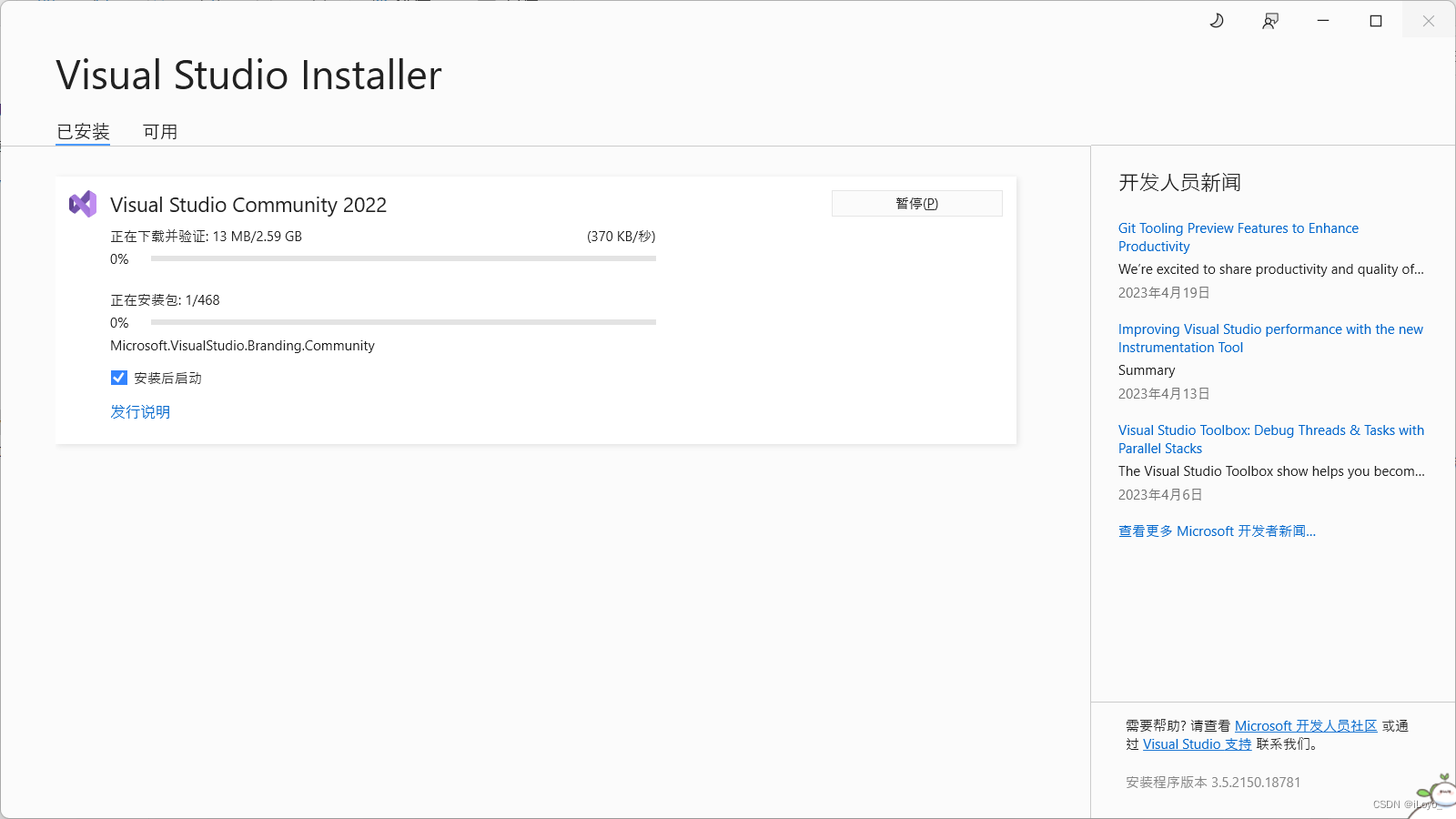Click the "We're excited to share productivity" summary
The image size is (1456, 819).
(1271, 269)
